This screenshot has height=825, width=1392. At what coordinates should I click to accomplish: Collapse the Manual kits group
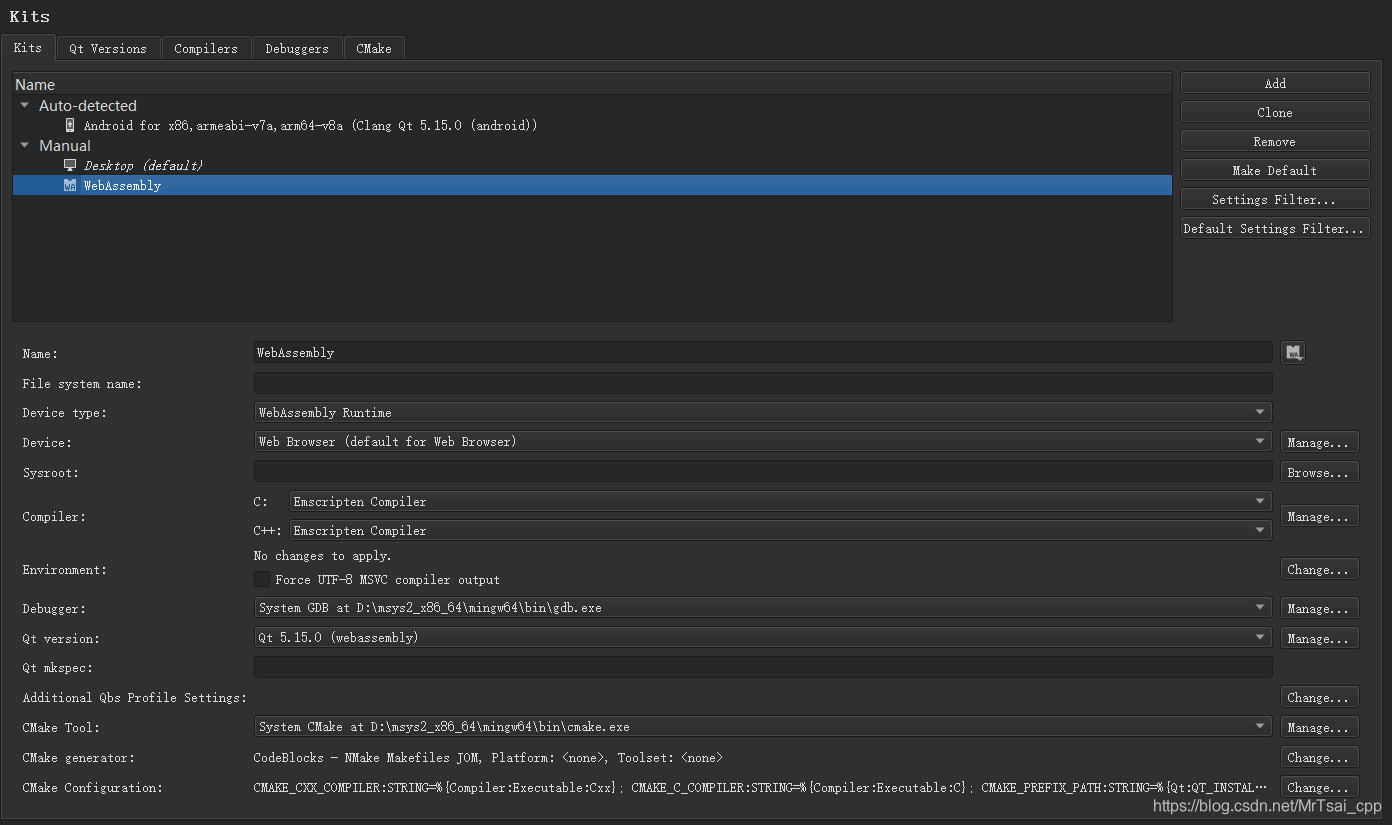[25, 145]
